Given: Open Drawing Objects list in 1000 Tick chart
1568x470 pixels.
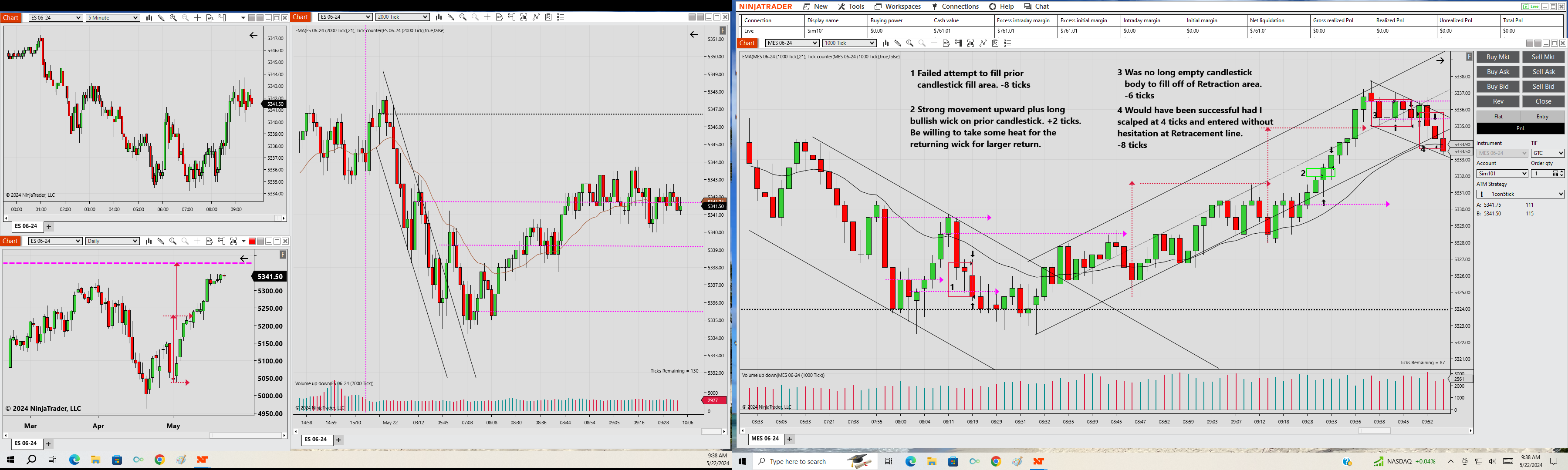Looking at the screenshot, I should 1007,43.
